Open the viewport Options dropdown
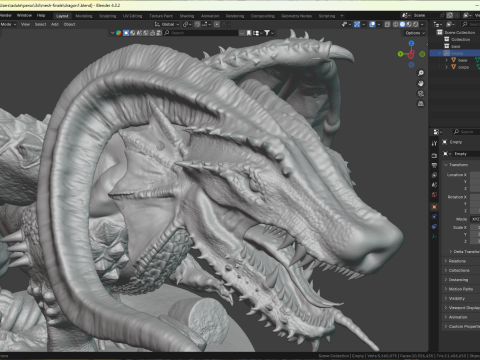The width and height of the screenshot is (480, 360). [415, 33]
